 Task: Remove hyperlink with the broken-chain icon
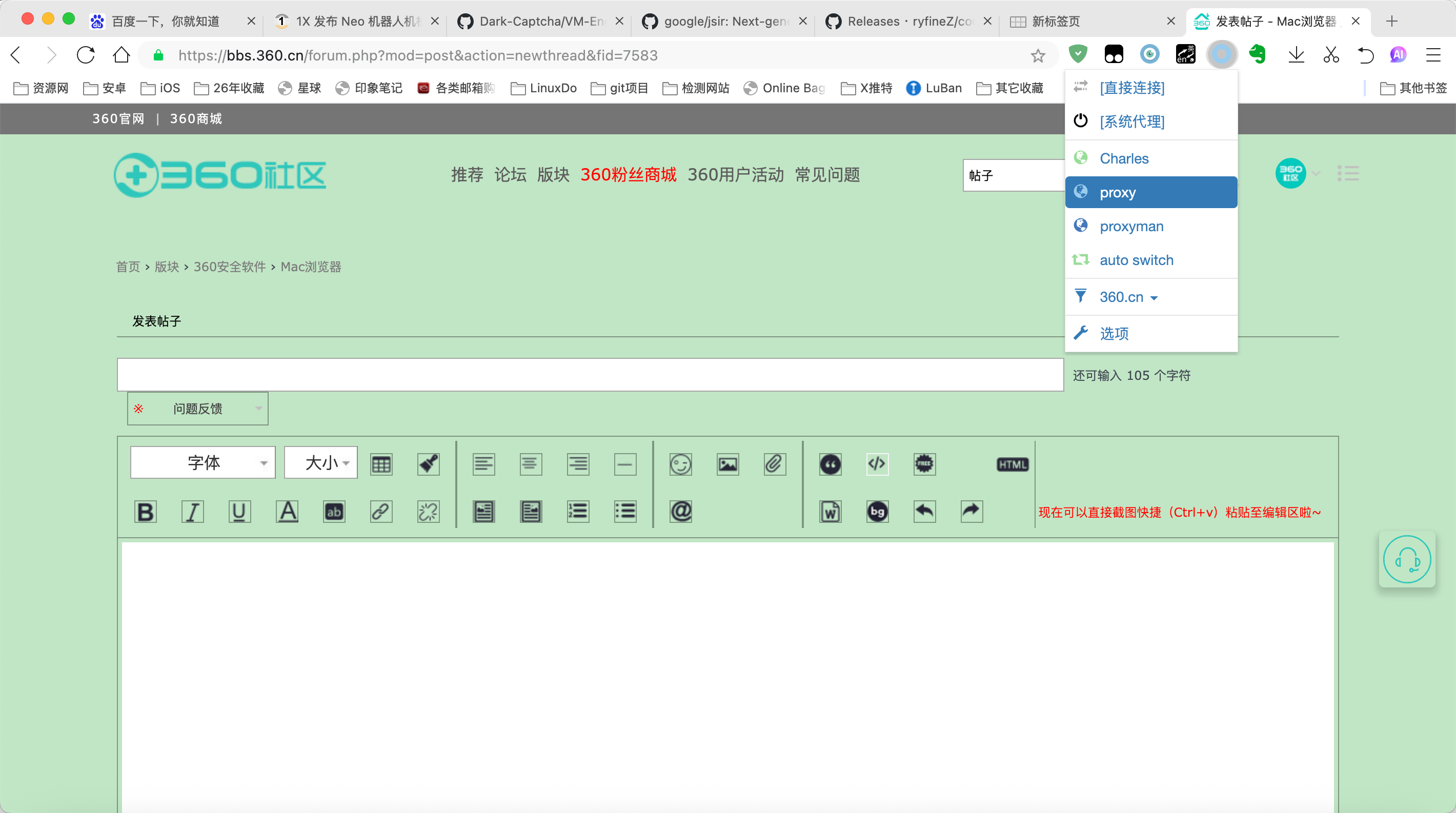[x=429, y=511]
